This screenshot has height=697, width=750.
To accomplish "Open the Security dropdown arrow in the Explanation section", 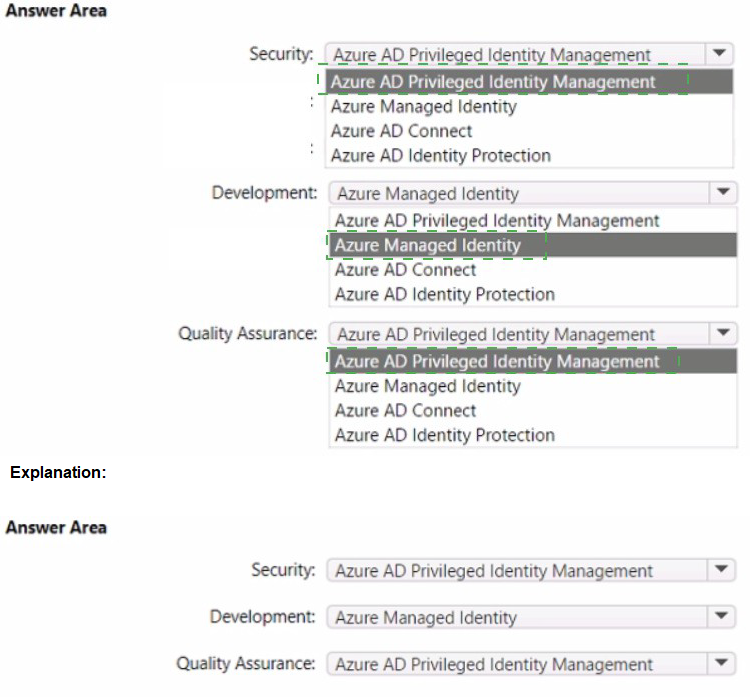I will point(721,570).
